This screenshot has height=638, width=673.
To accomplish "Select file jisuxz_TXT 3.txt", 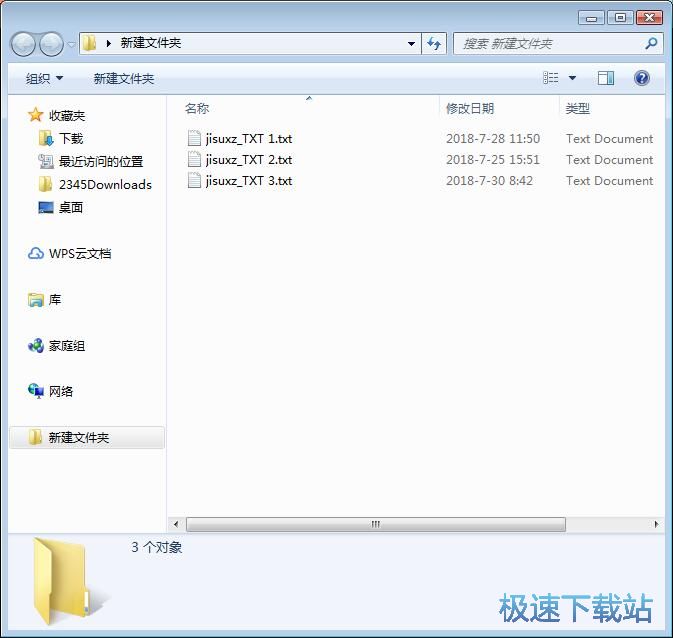I will (x=249, y=181).
